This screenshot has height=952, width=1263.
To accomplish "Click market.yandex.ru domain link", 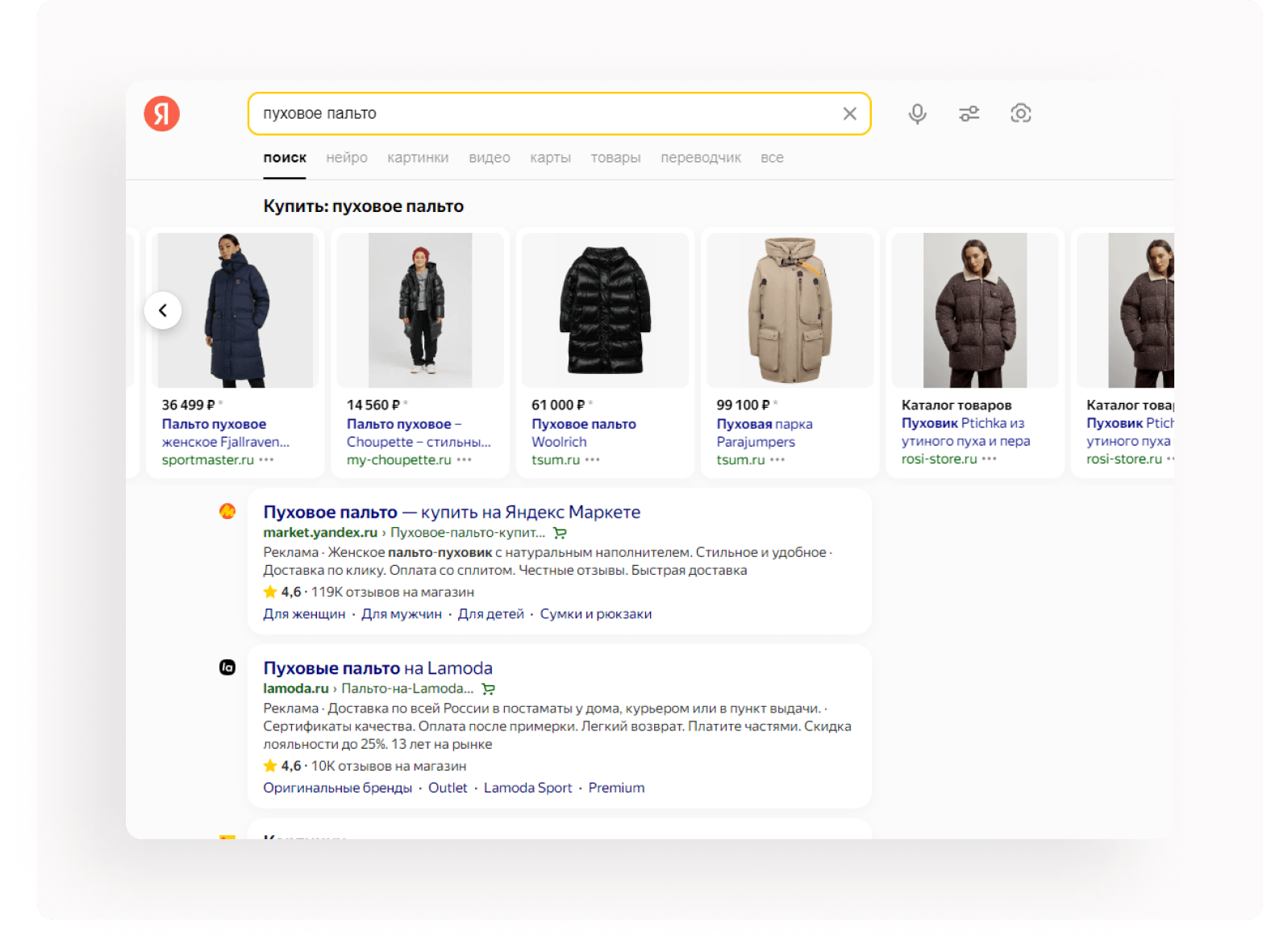I will click(320, 533).
